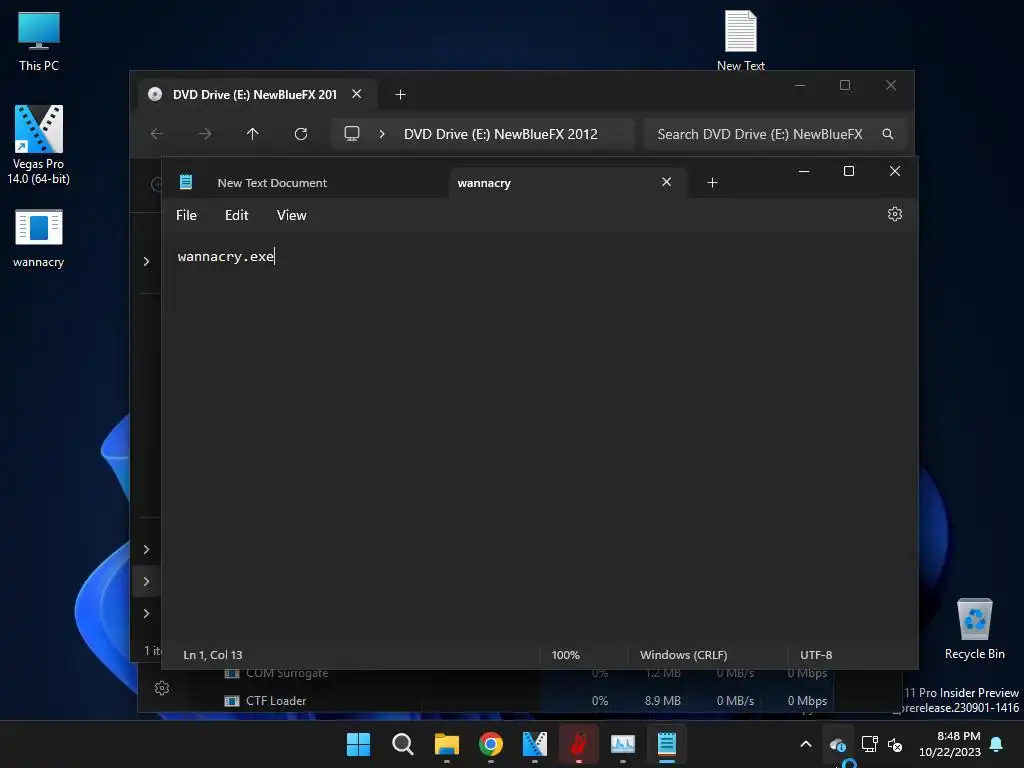Image resolution: width=1024 pixels, height=768 pixels.
Task: Open This PC desktop icon
Action: pos(39,41)
